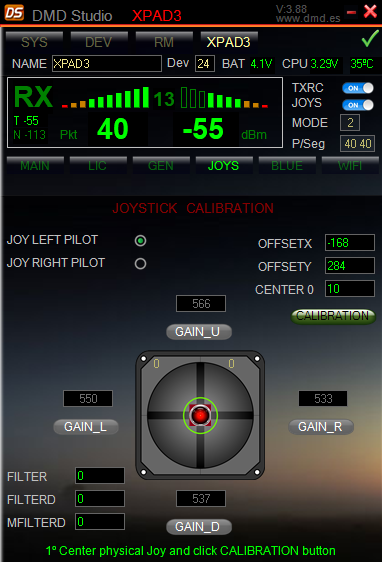Click the red joystick center knob
Screen dimensions: 382x562
[x=200, y=415]
